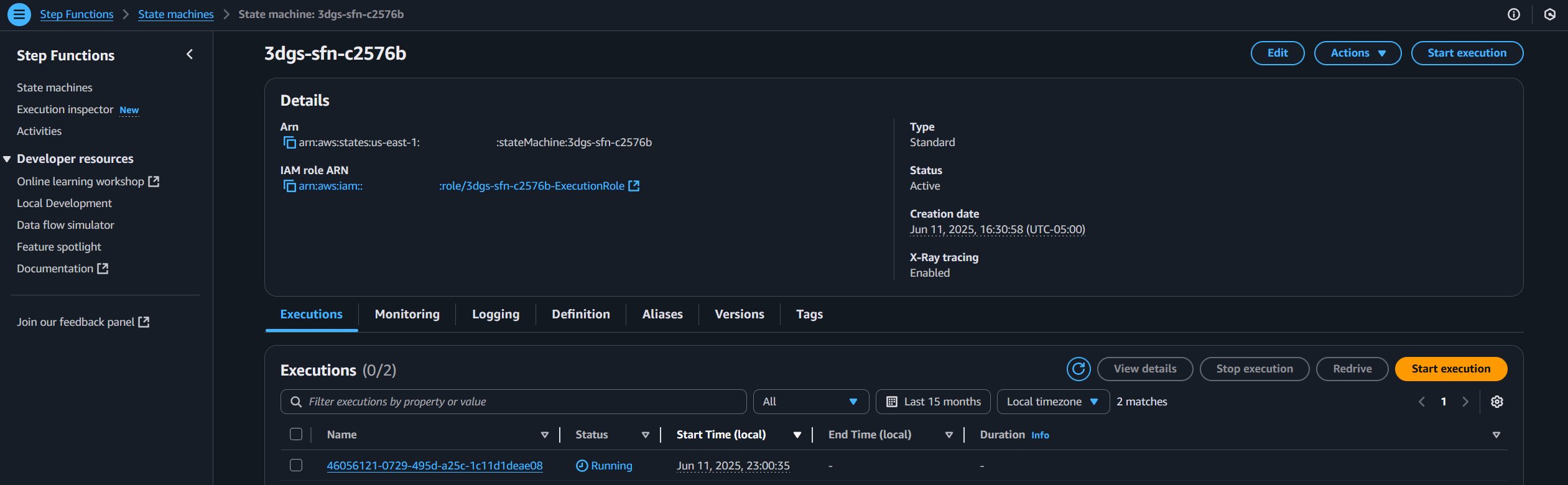
Task: Open the hamburger navigation menu
Action: (x=19, y=14)
